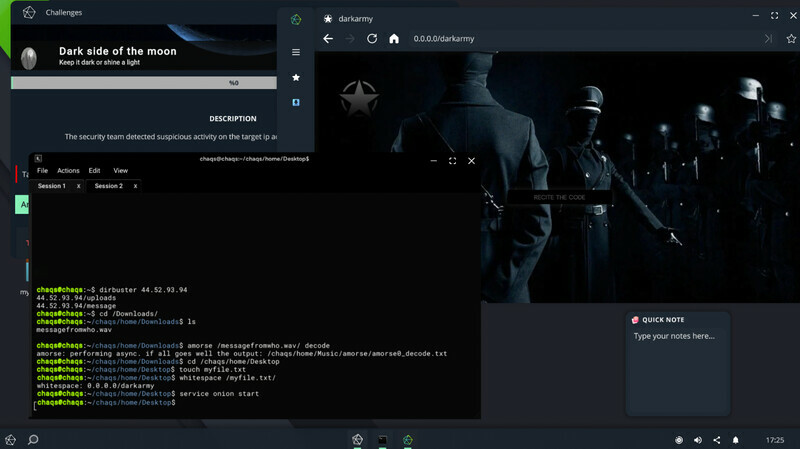Click the share icon in system tray
Screen dimensions: 800x449
(x=717, y=439)
